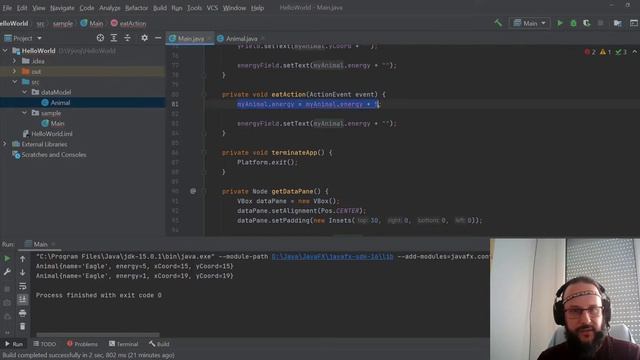Open the Build tool window
Image resolution: width=640 pixels, height=360 pixels.
(x=159, y=344)
